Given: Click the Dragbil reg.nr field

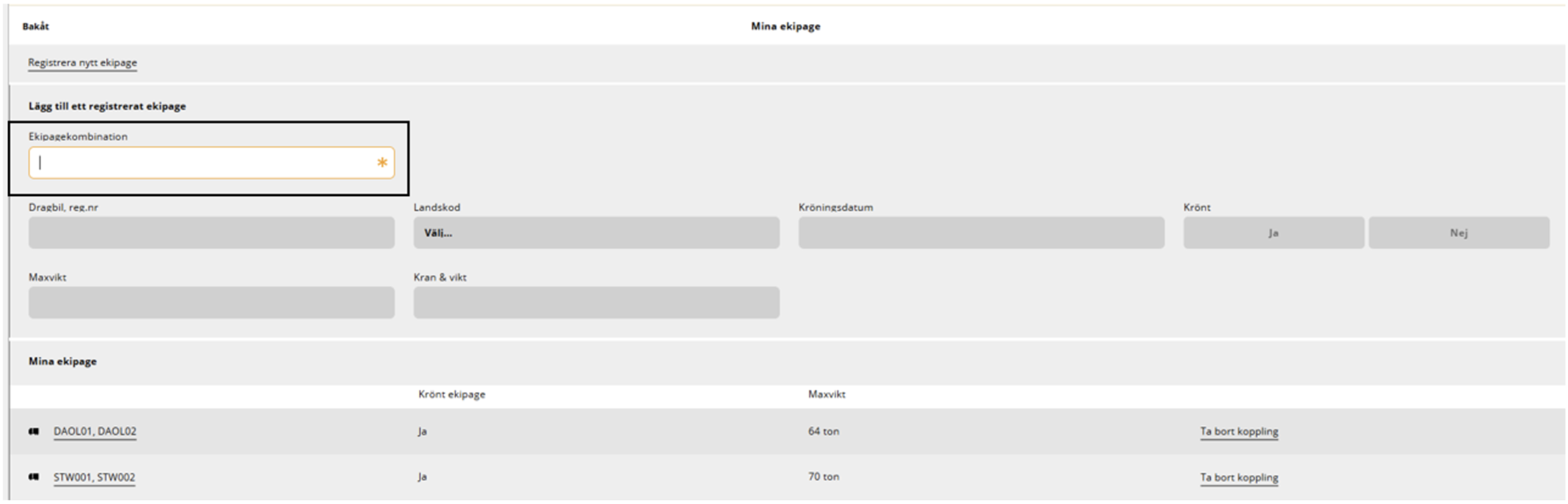Looking at the screenshot, I should (211, 233).
